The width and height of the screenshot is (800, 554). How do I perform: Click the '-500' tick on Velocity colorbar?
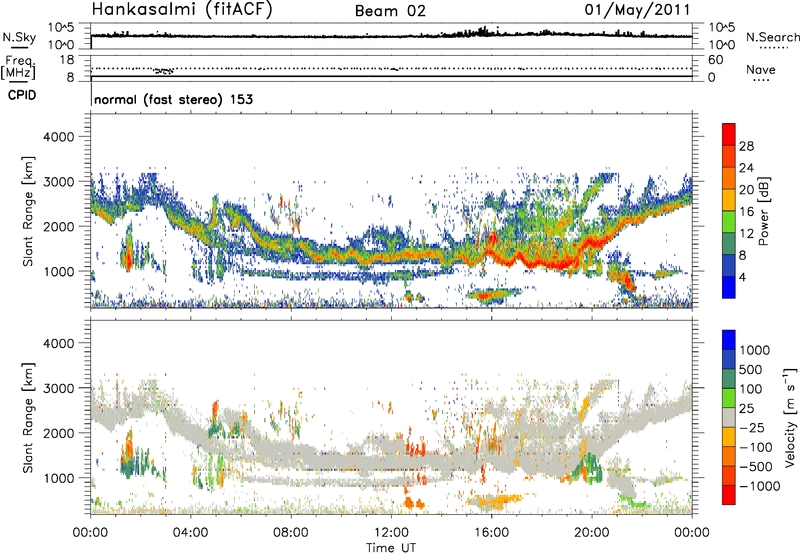pos(755,466)
